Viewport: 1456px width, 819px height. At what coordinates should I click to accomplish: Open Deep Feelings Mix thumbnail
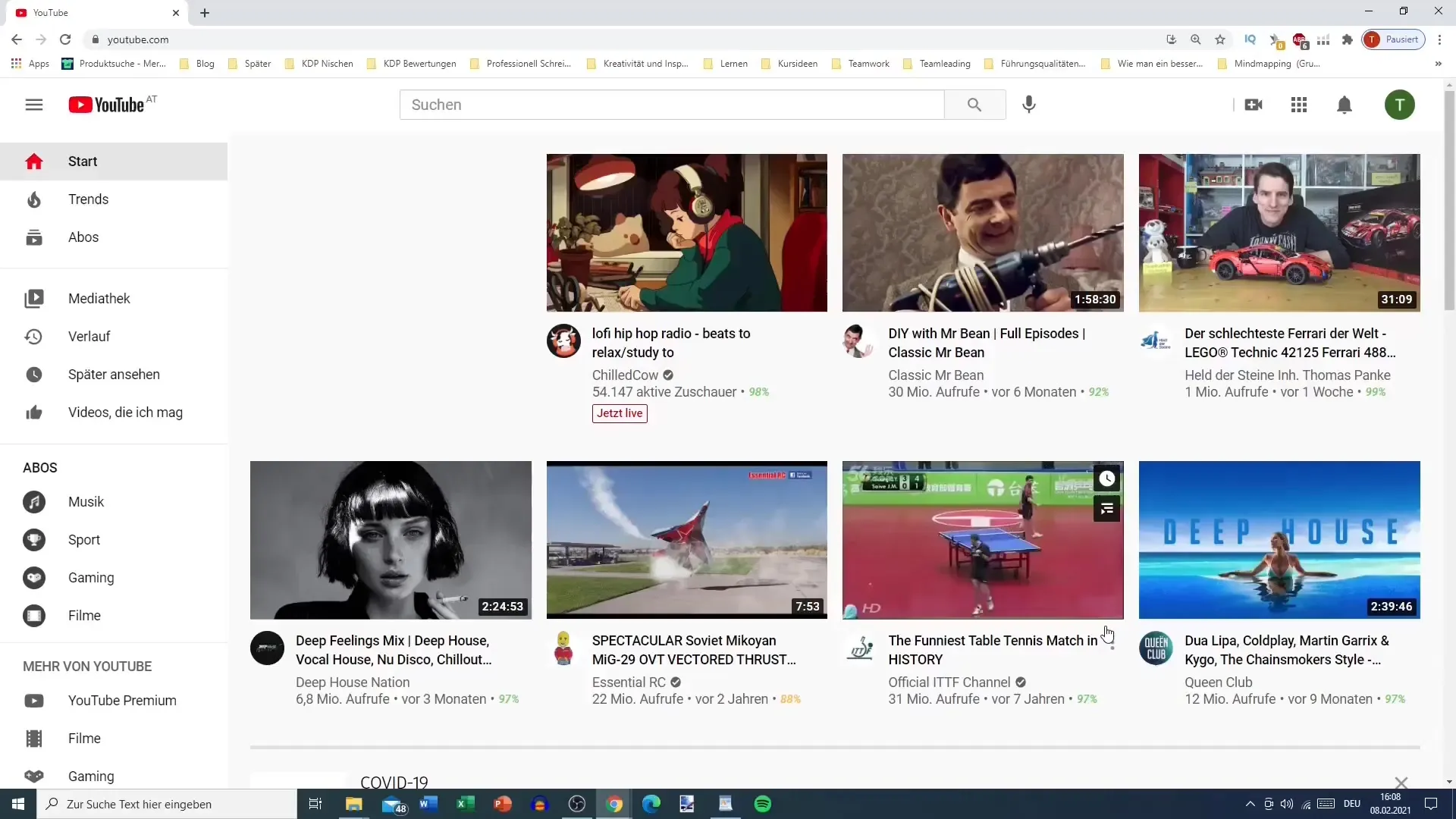(391, 540)
